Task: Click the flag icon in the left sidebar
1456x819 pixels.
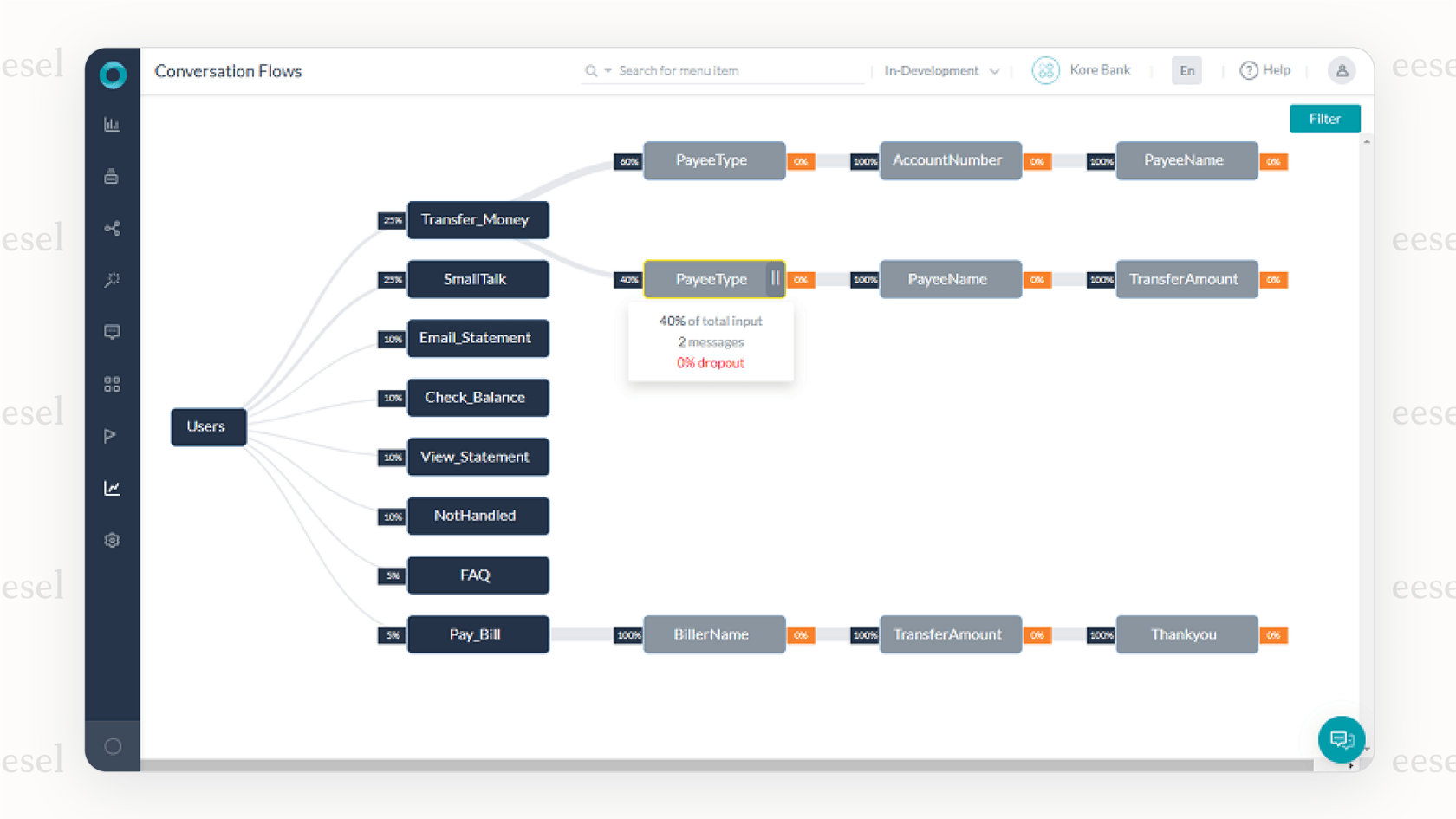Action: [x=112, y=435]
